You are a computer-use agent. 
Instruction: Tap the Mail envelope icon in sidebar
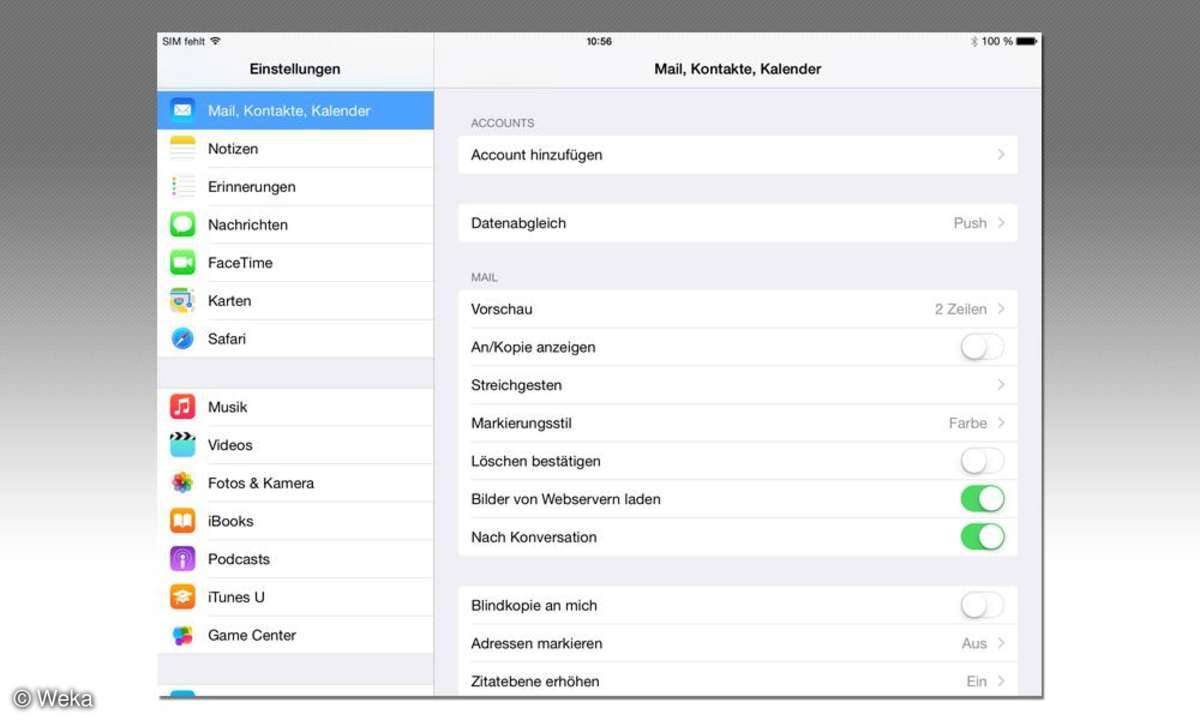pos(182,110)
